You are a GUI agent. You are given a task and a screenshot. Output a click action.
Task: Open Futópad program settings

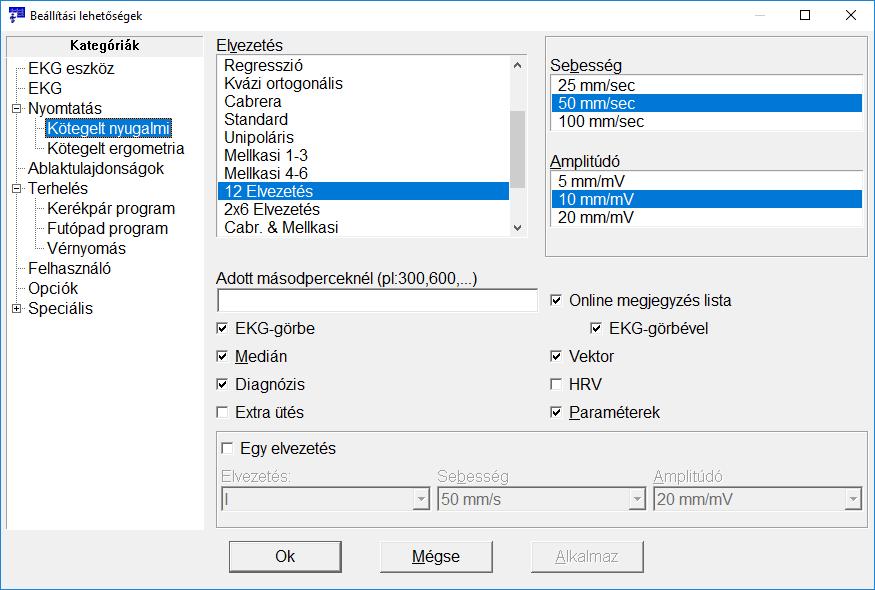coord(107,228)
